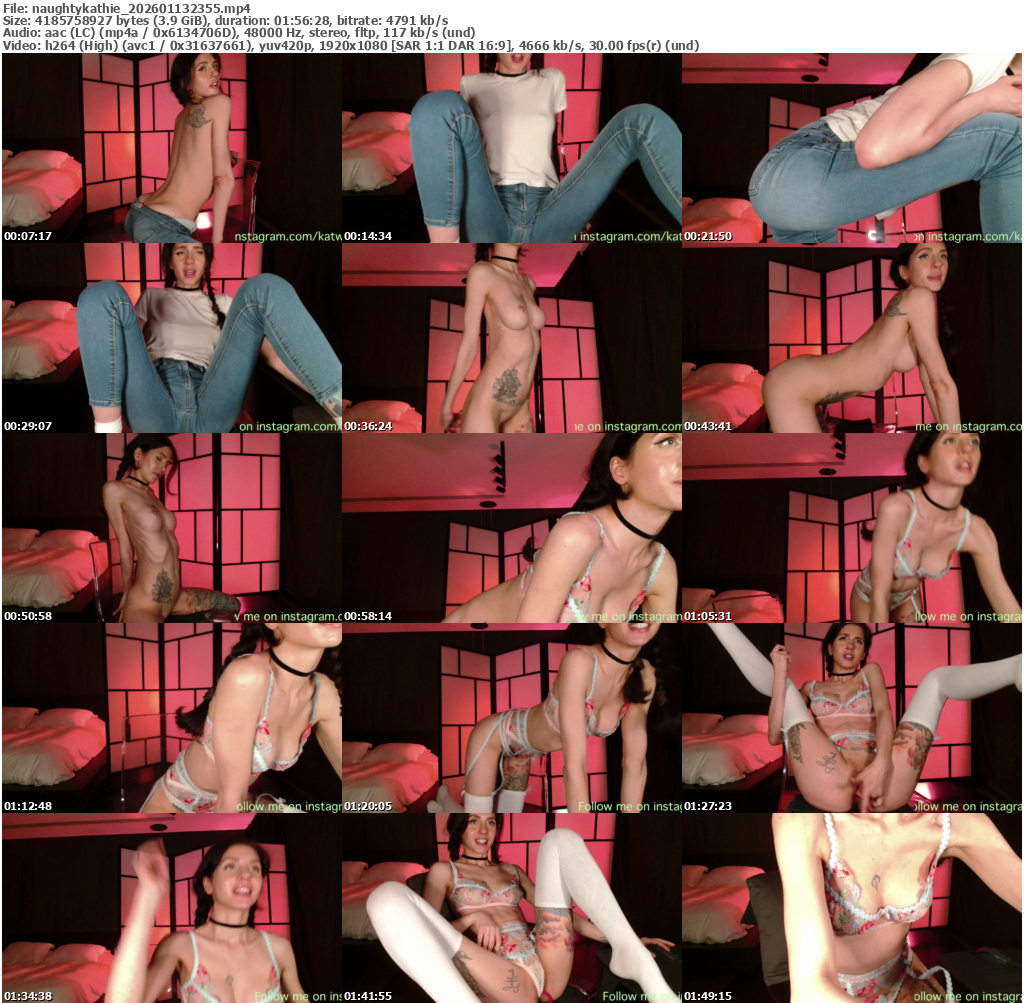Open the frame timestamped 00:43:41

[x=851, y=338]
